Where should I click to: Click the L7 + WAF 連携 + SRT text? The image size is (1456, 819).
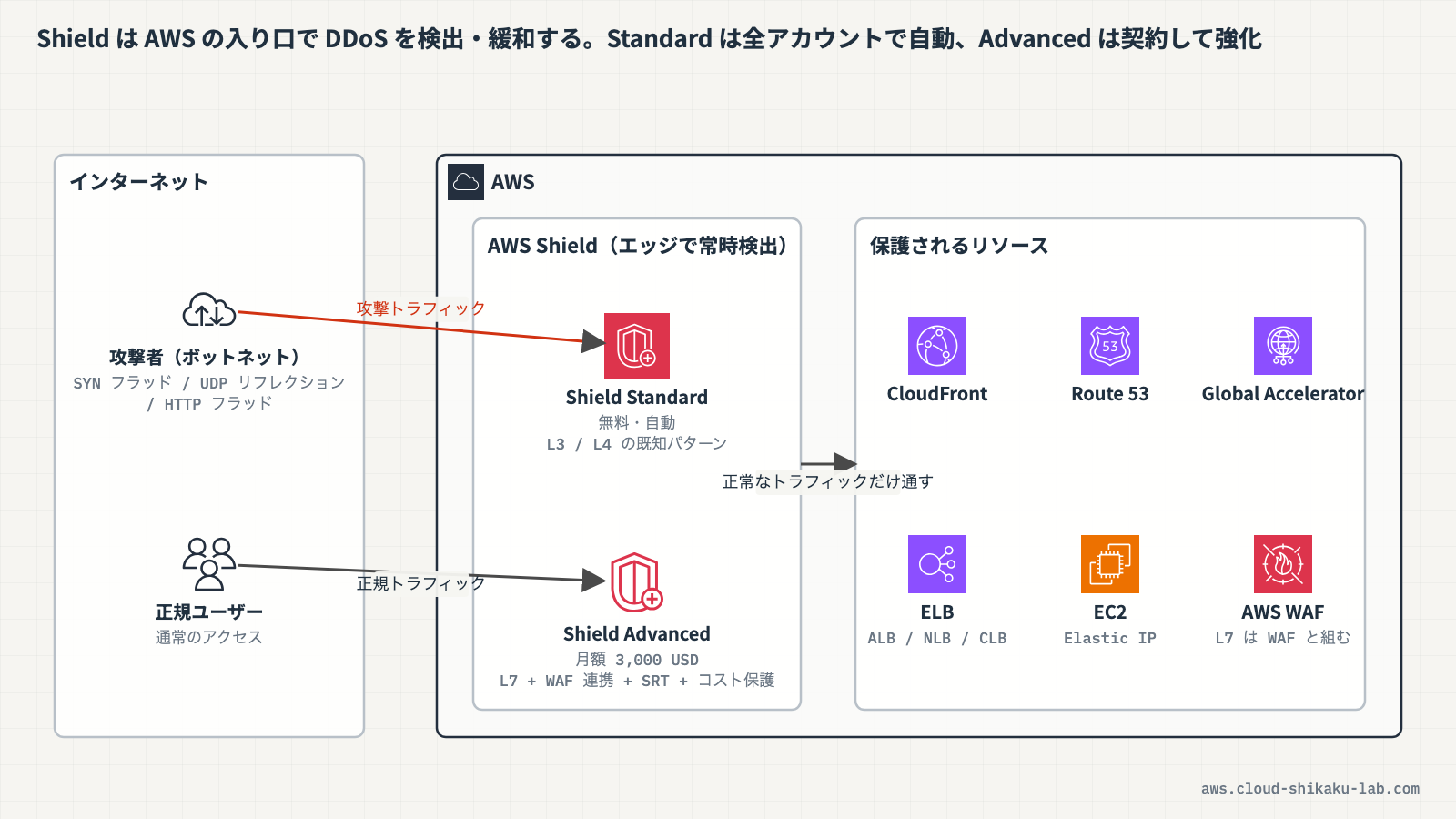[x=637, y=681]
